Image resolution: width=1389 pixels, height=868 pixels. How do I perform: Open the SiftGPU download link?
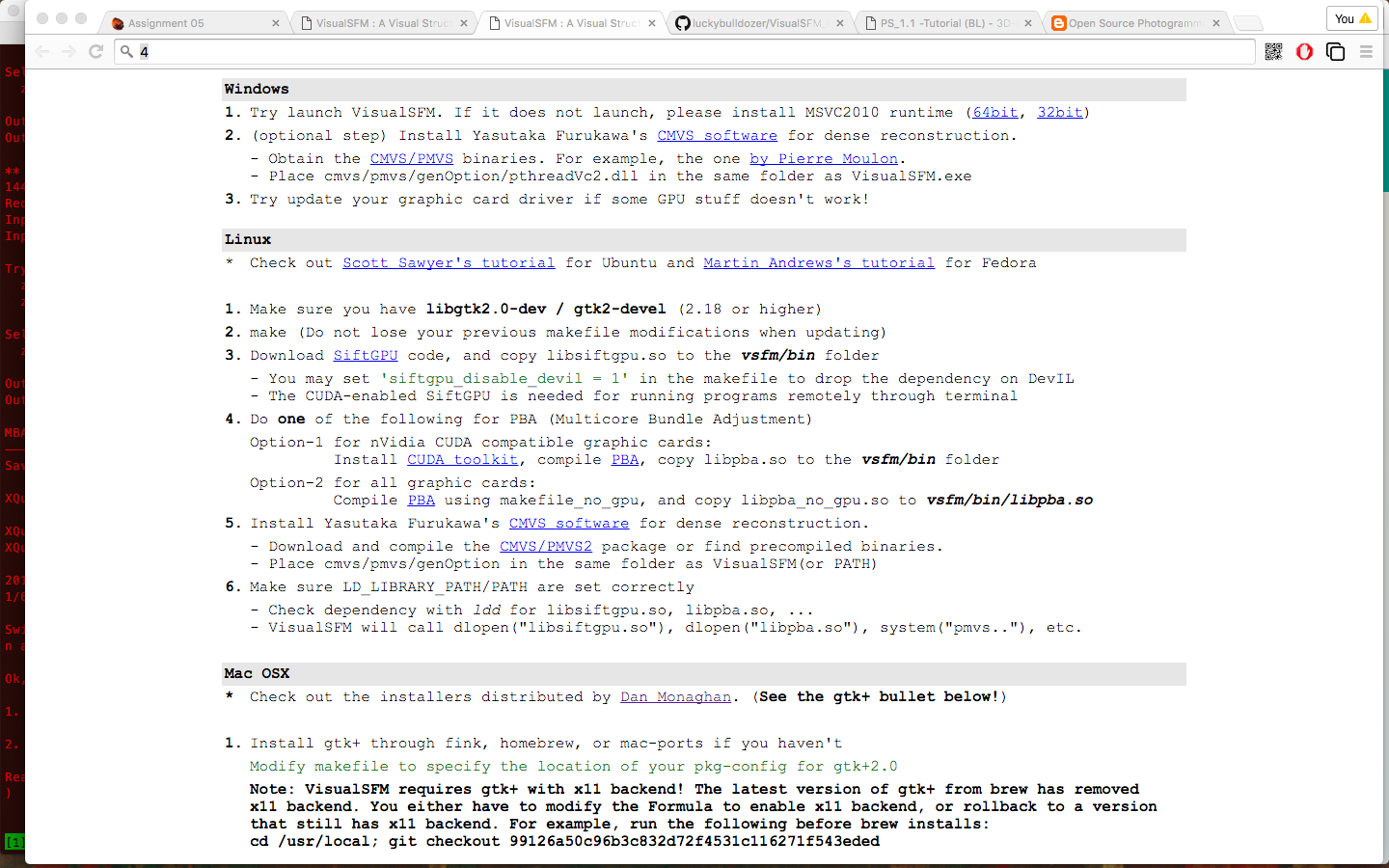(x=366, y=356)
